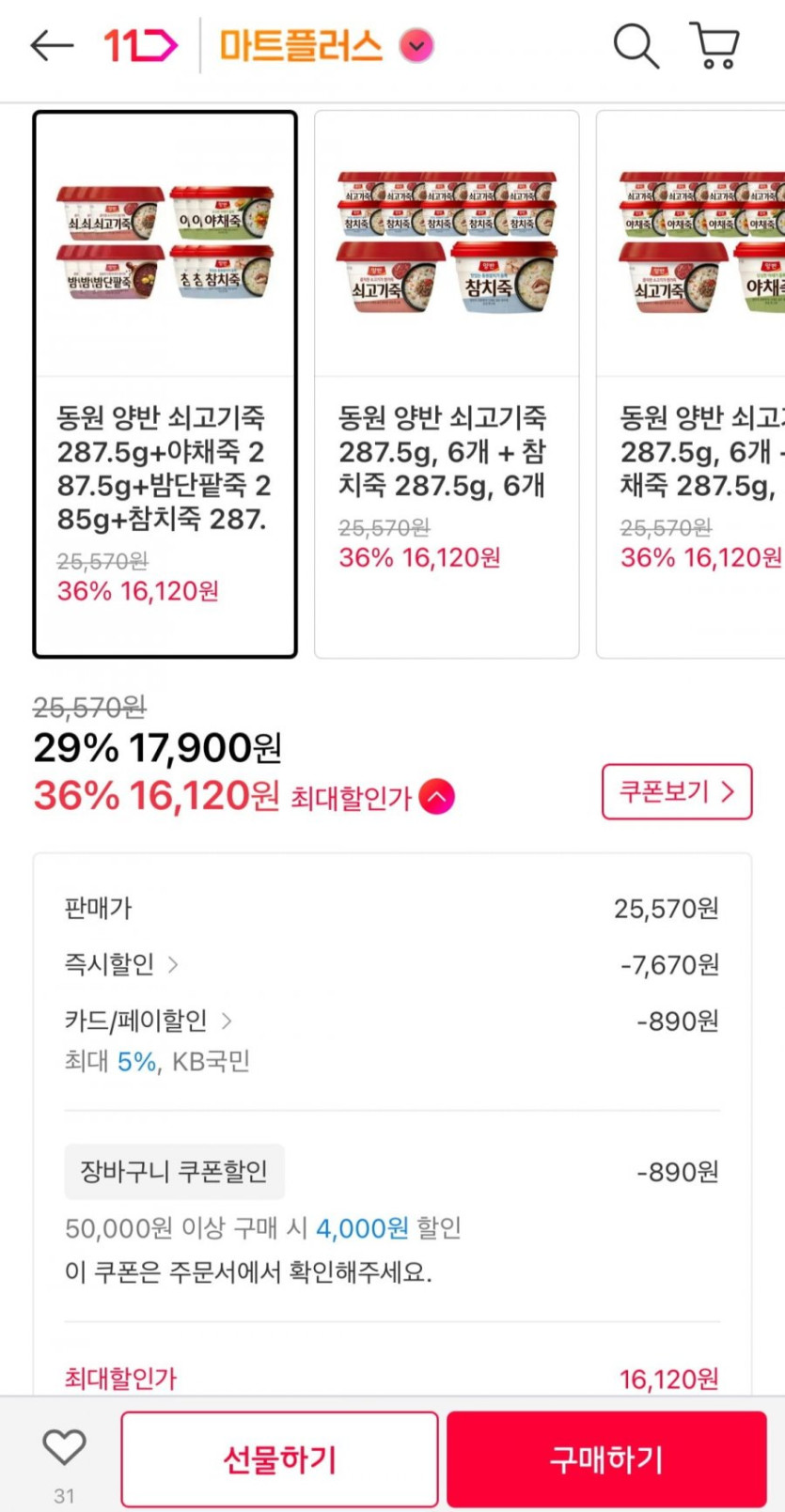Expand the 즉시할인 chevron
The height and width of the screenshot is (1512, 785).
click(173, 964)
